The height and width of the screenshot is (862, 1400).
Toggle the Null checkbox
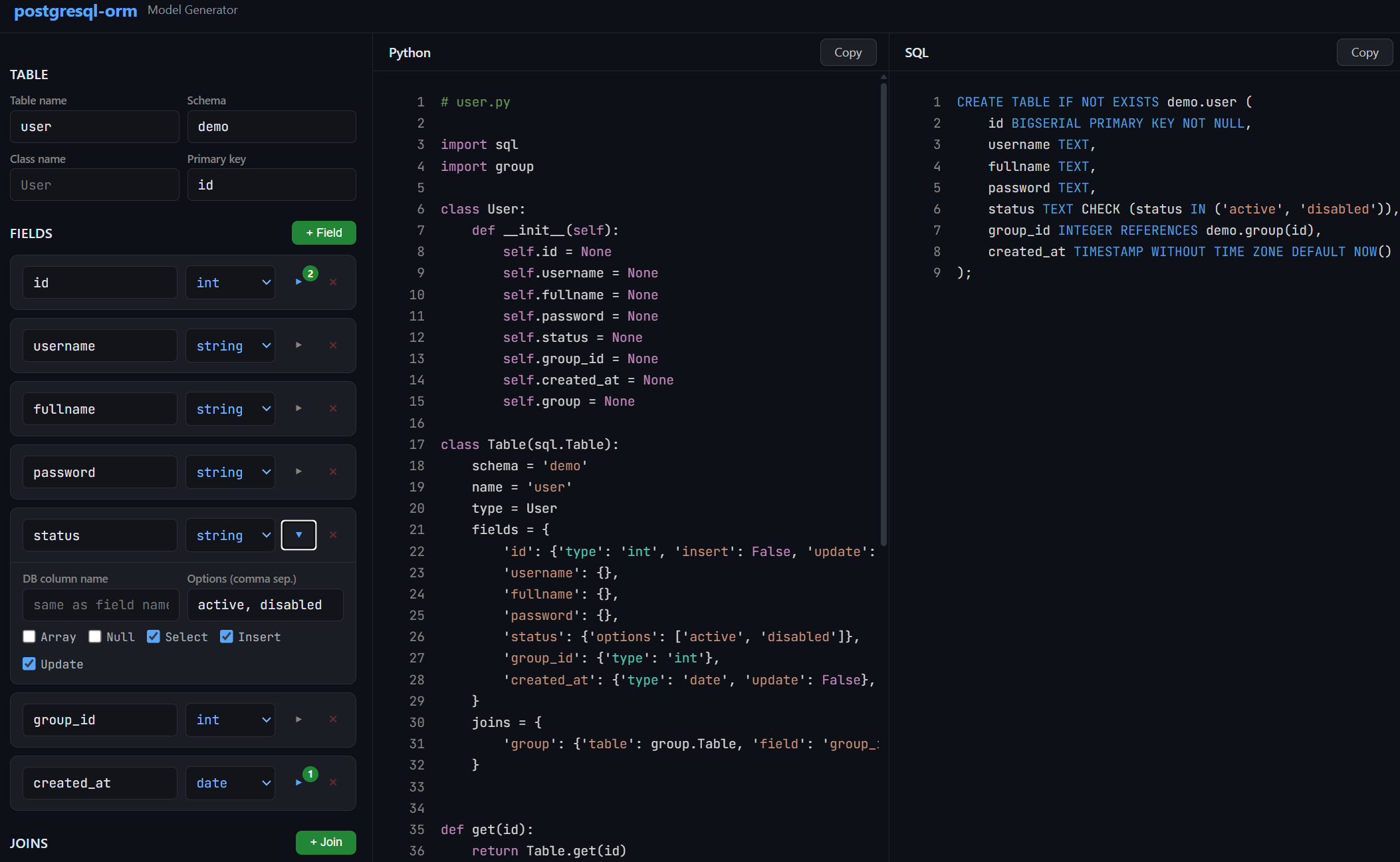pos(95,637)
